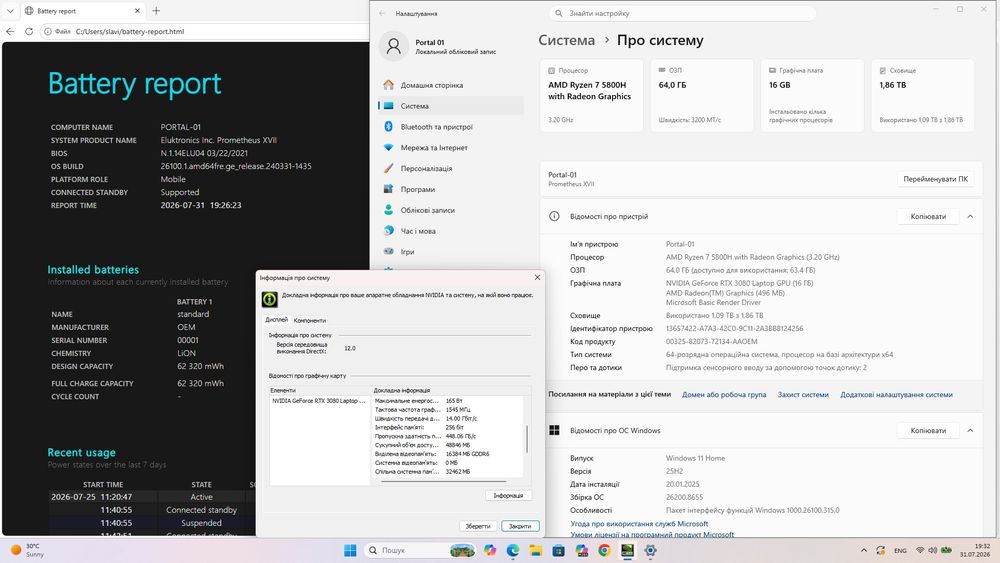Click the Wi-Fi icon in system tray
The width and height of the screenshot is (1000, 563).
pos(920,550)
